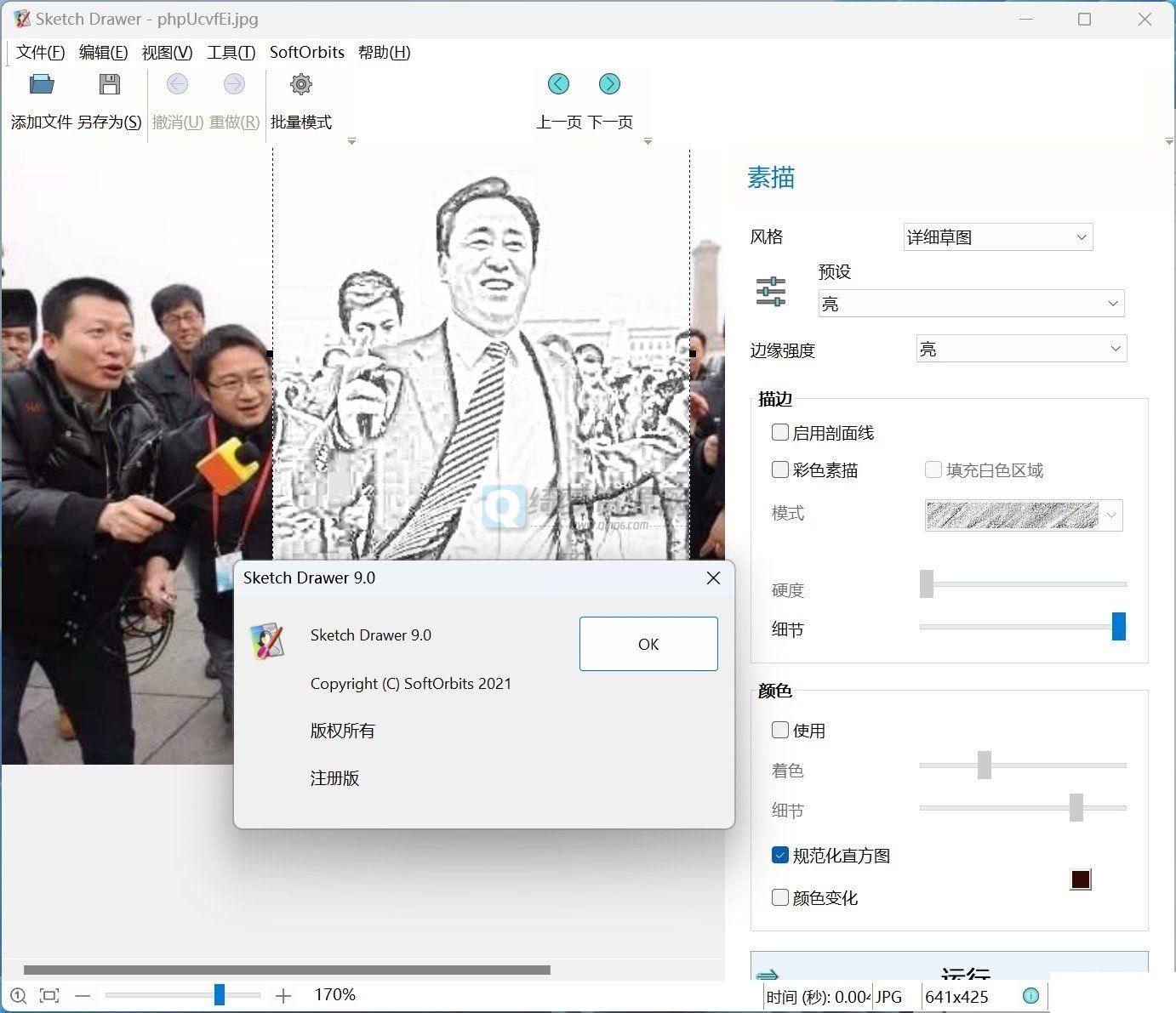Click 170% zoom value
The height and width of the screenshot is (1013, 1176).
click(334, 994)
